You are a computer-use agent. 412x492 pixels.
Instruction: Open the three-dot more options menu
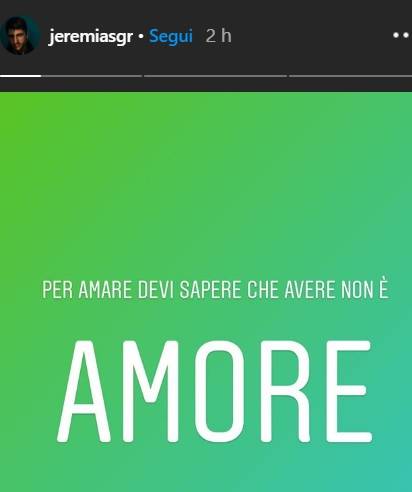pos(402,35)
